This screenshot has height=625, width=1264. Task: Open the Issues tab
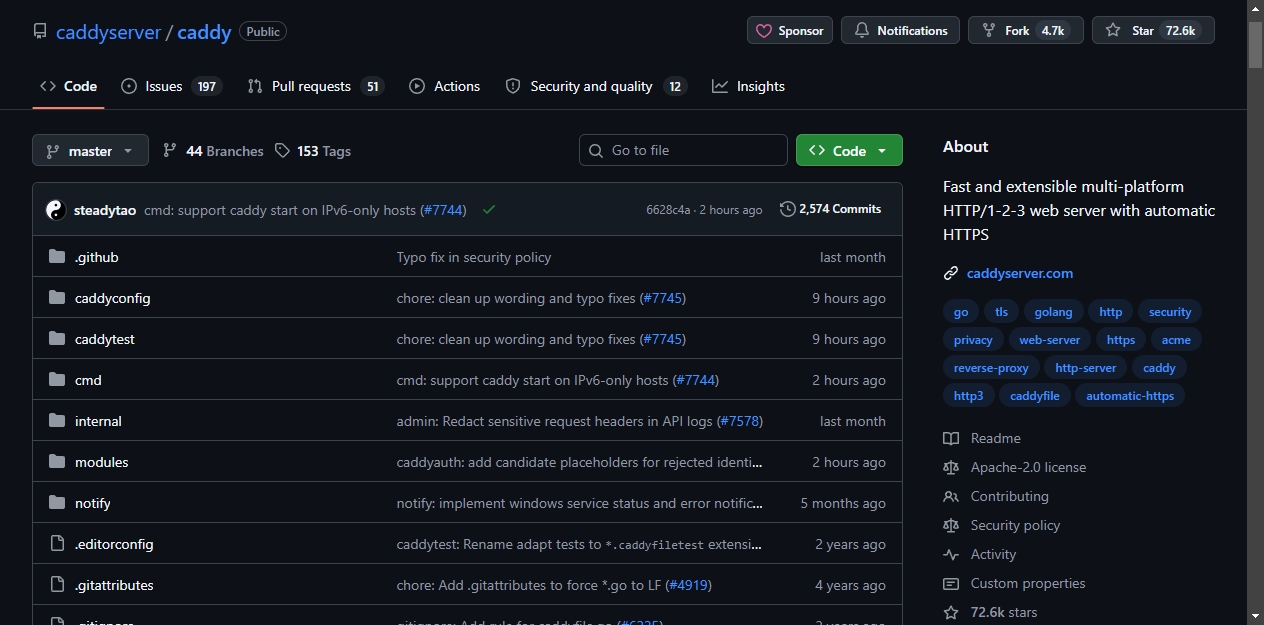(170, 86)
